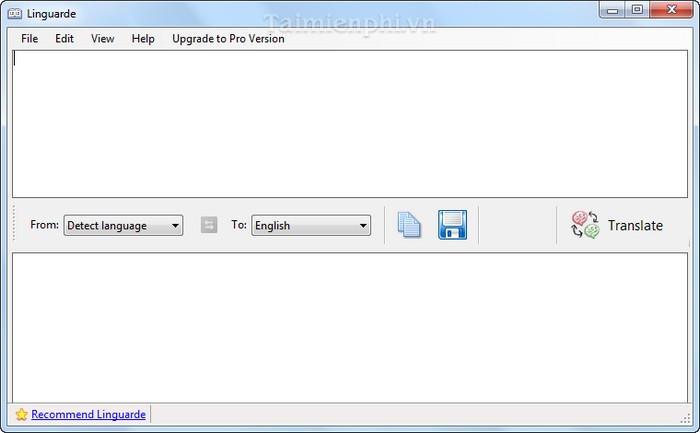The width and height of the screenshot is (700, 433).
Task: Click inside the source text input area
Action: pos(350,124)
